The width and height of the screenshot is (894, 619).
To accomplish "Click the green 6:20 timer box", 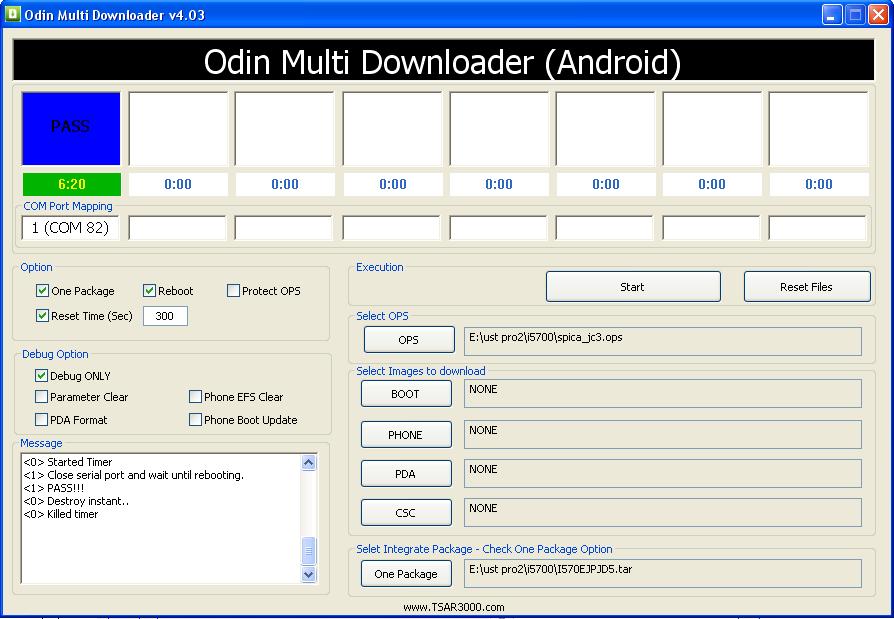I will point(72,184).
